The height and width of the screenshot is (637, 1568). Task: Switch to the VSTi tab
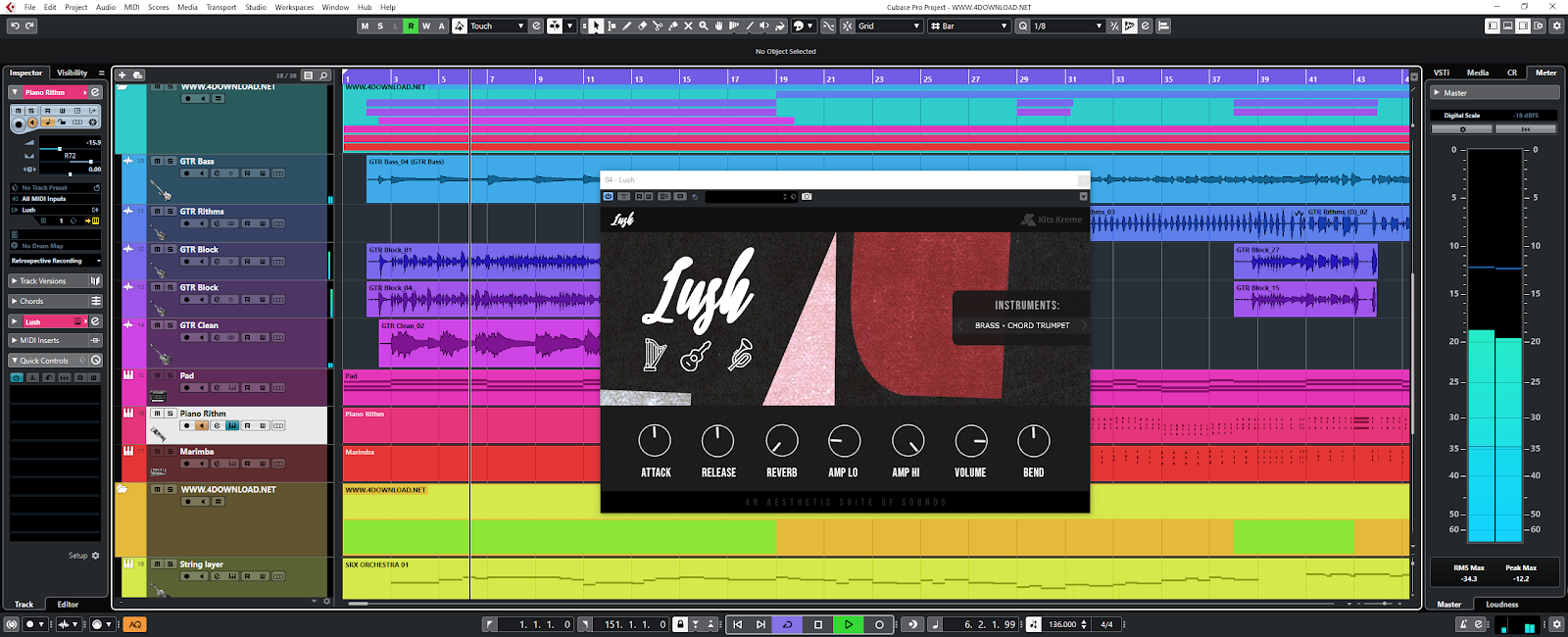coord(1442,73)
